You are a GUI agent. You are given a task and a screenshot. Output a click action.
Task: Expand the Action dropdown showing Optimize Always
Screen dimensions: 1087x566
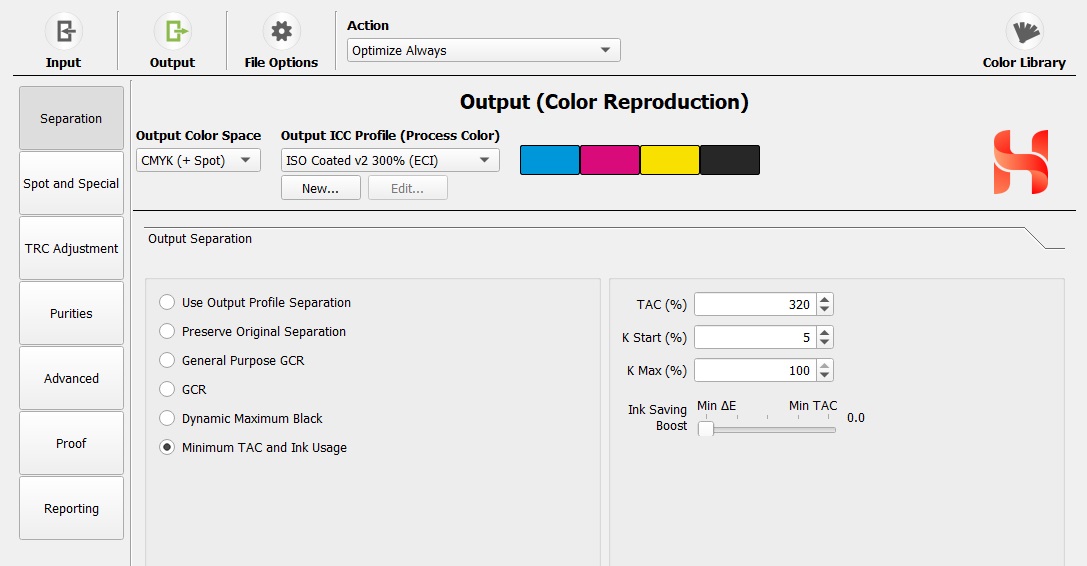point(484,50)
